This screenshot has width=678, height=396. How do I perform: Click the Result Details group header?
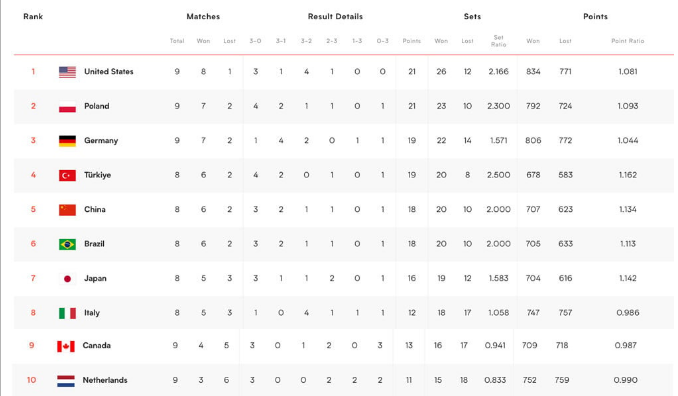[335, 16]
